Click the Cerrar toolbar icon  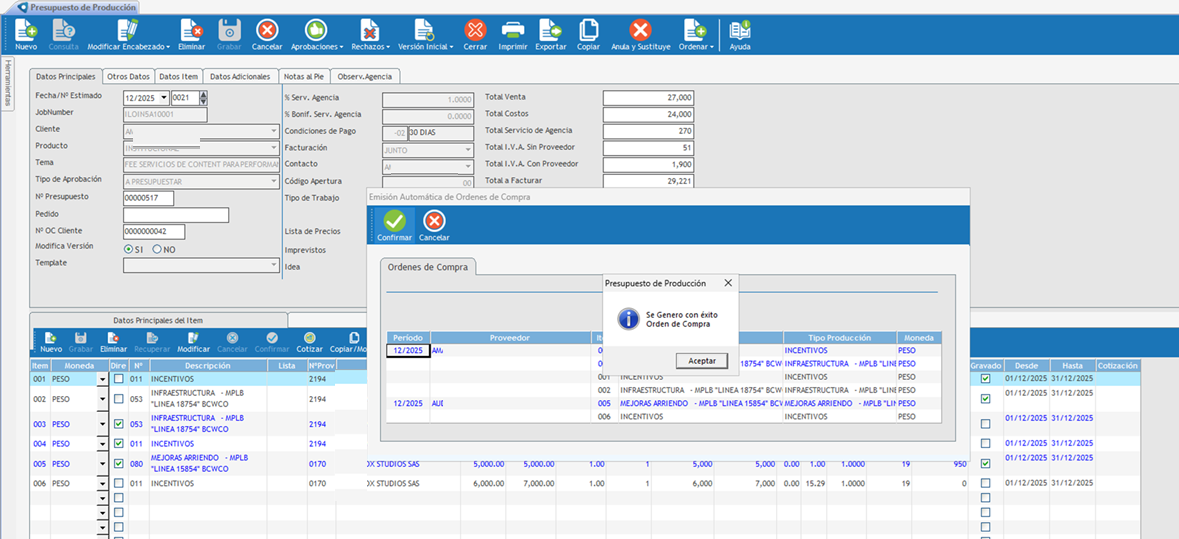coord(475,31)
